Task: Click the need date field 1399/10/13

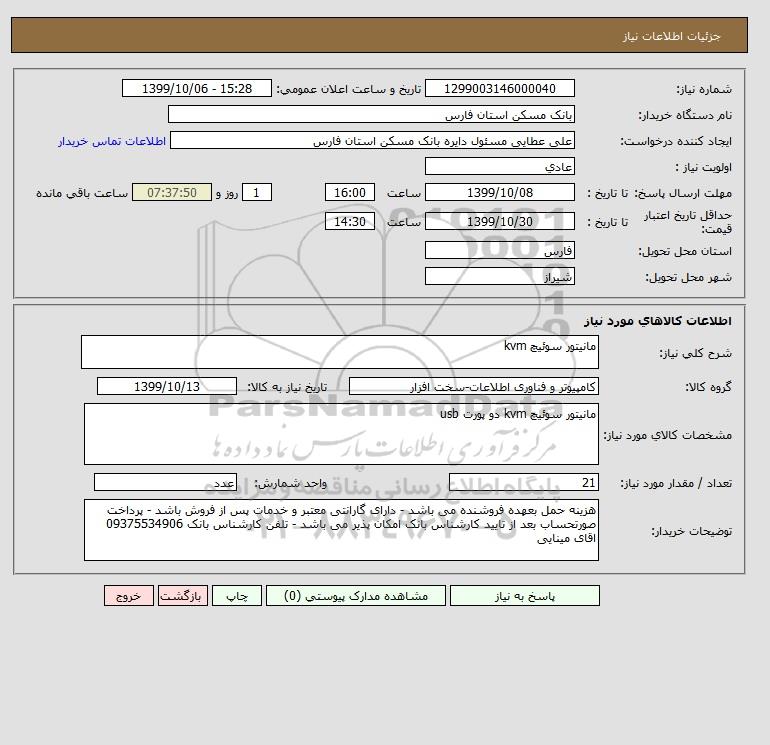Action: (x=167, y=386)
